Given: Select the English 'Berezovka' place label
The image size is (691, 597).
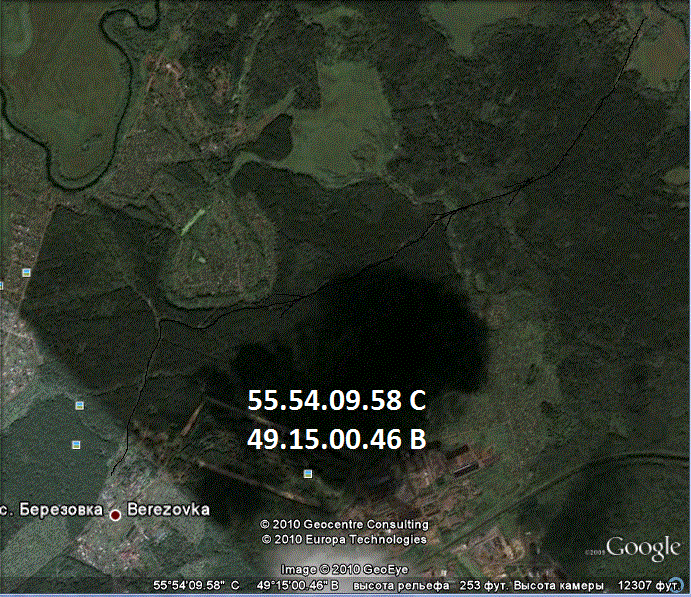Looking at the screenshot, I should click(167, 509).
